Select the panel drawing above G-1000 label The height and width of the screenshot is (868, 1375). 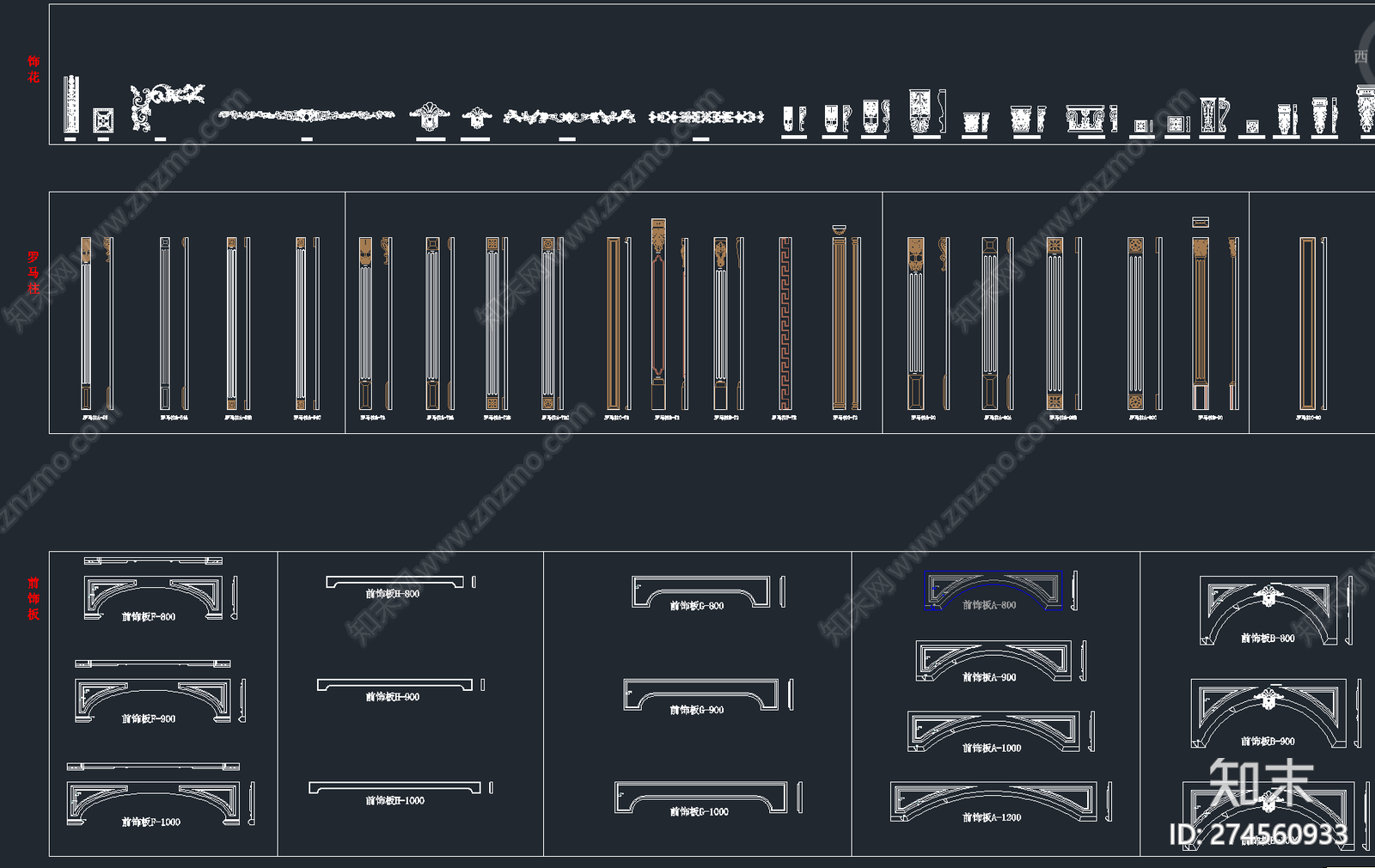[x=701, y=798]
